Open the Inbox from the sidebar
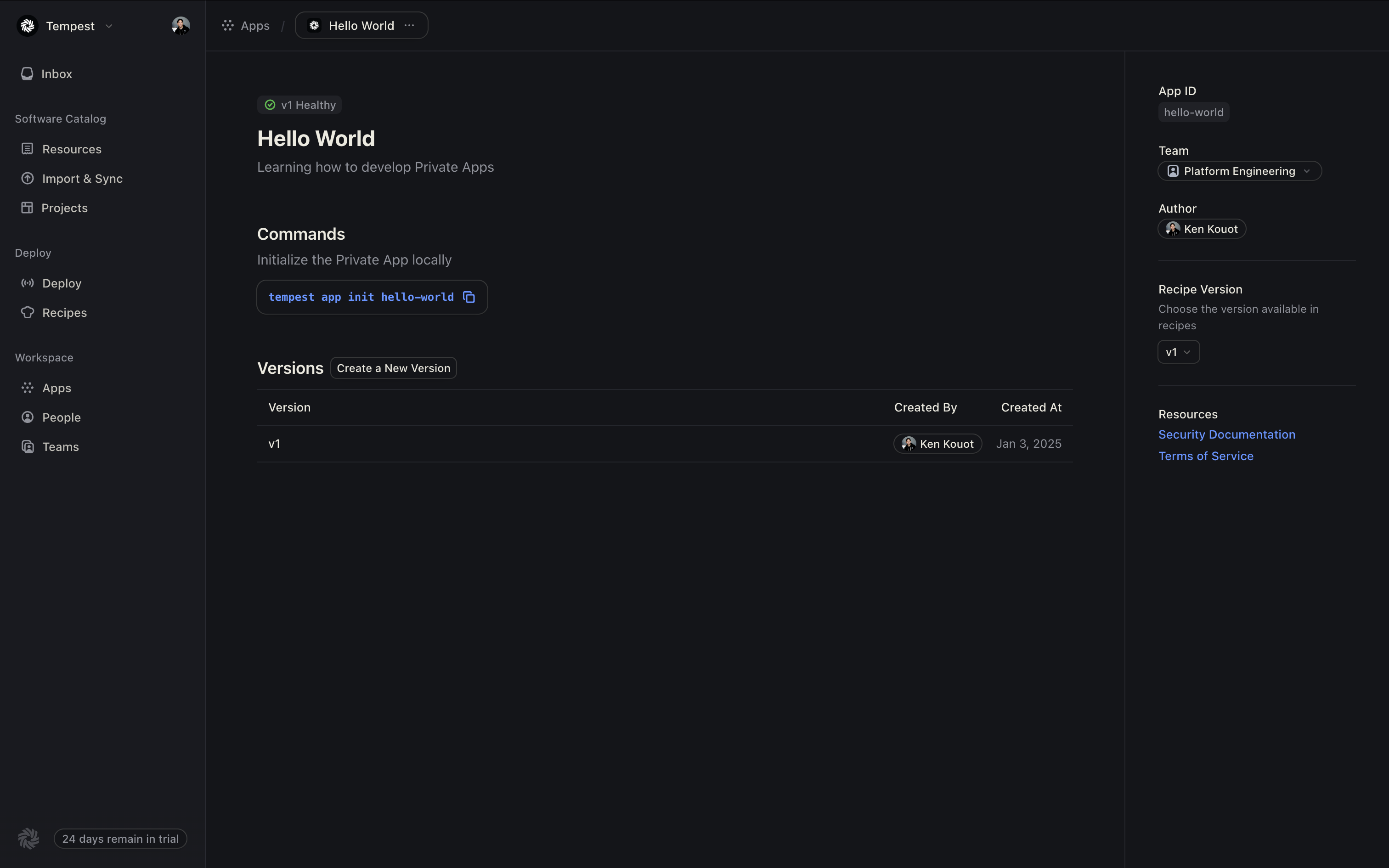This screenshot has width=1389, height=868. [56, 74]
